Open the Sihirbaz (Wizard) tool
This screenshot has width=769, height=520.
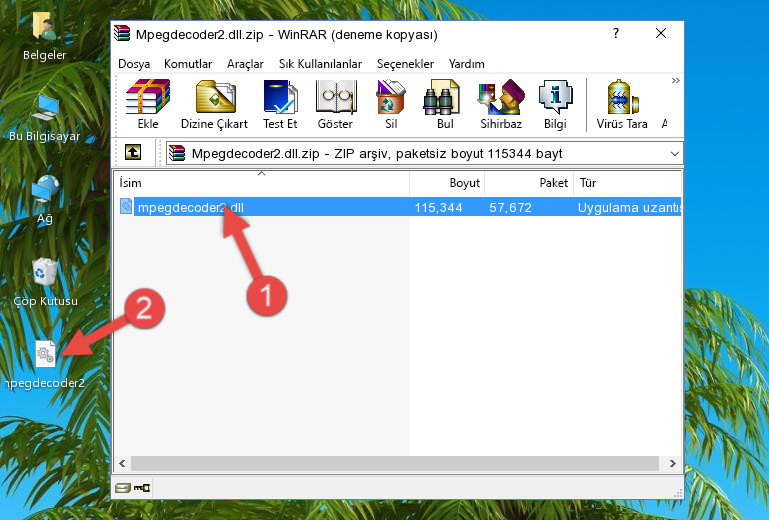click(x=501, y=104)
